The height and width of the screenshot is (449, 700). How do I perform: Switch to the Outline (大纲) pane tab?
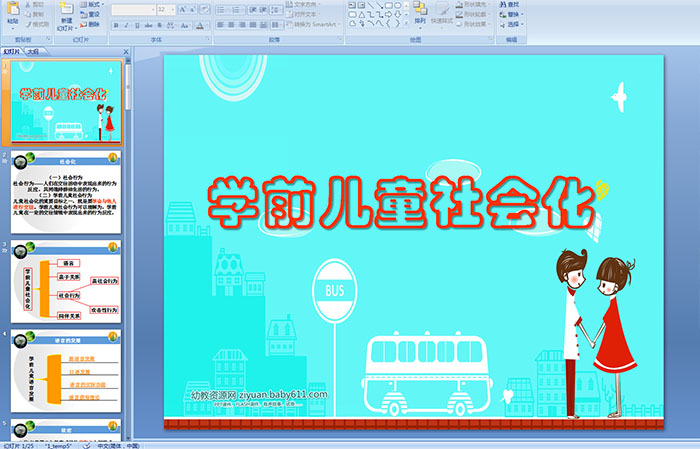pos(34,52)
